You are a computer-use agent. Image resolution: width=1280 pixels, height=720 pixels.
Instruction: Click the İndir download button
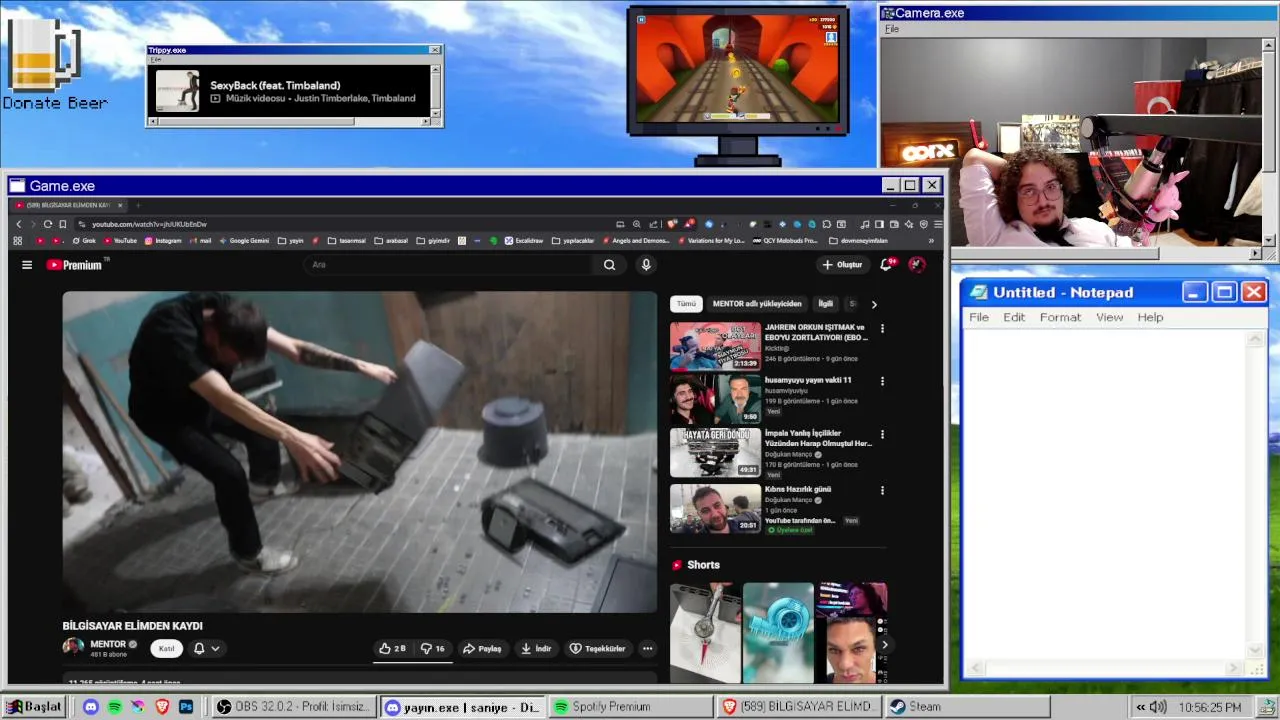pyautogui.click(x=536, y=649)
